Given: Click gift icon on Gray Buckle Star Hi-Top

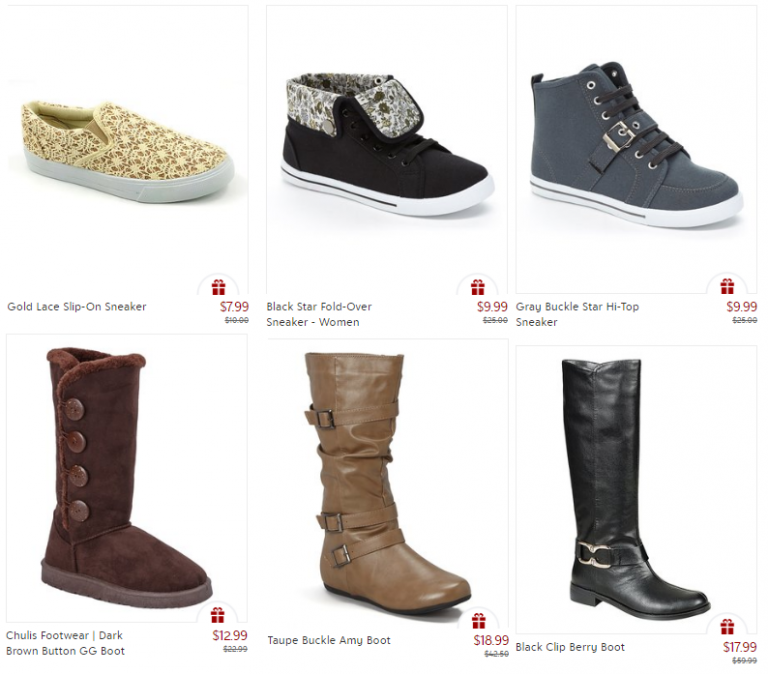Looking at the screenshot, I should coord(727,286).
